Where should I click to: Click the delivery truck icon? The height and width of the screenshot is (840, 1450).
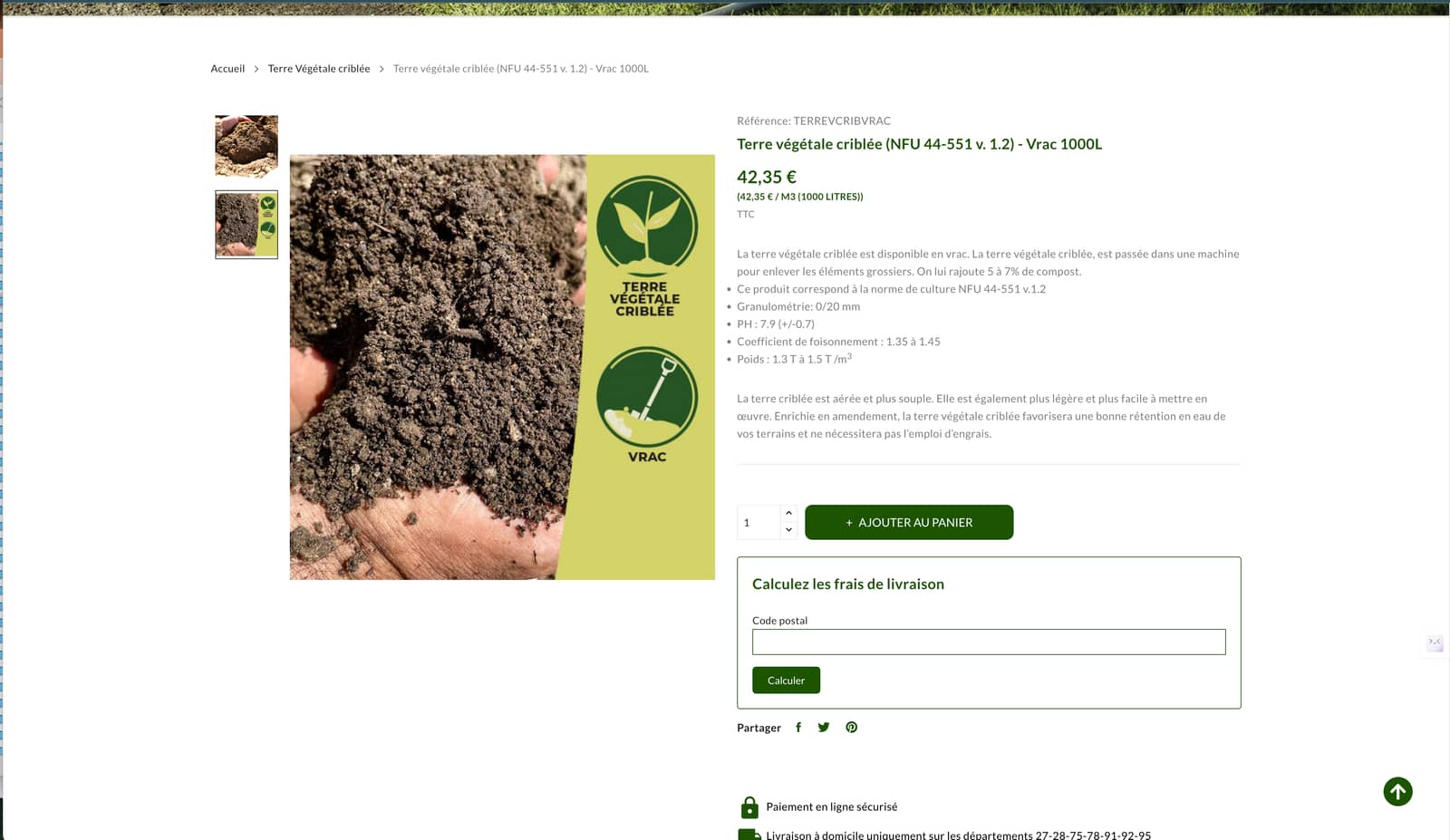point(749,835)
